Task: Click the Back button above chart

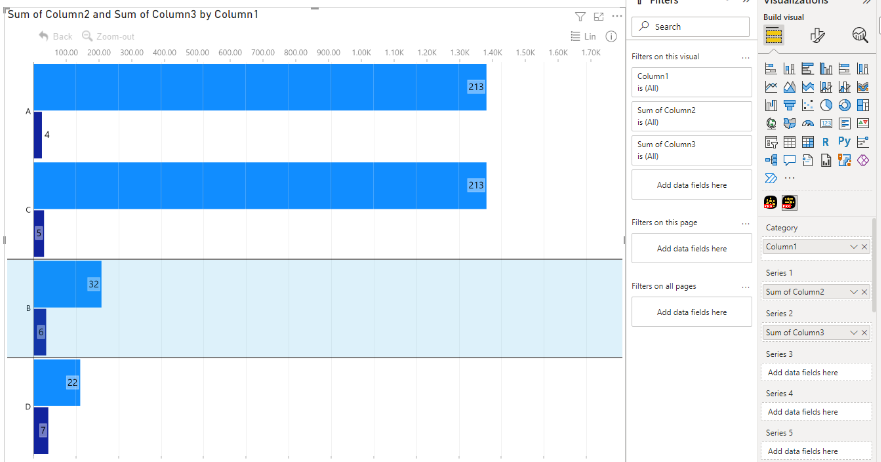Action: (x=56, y=36)
